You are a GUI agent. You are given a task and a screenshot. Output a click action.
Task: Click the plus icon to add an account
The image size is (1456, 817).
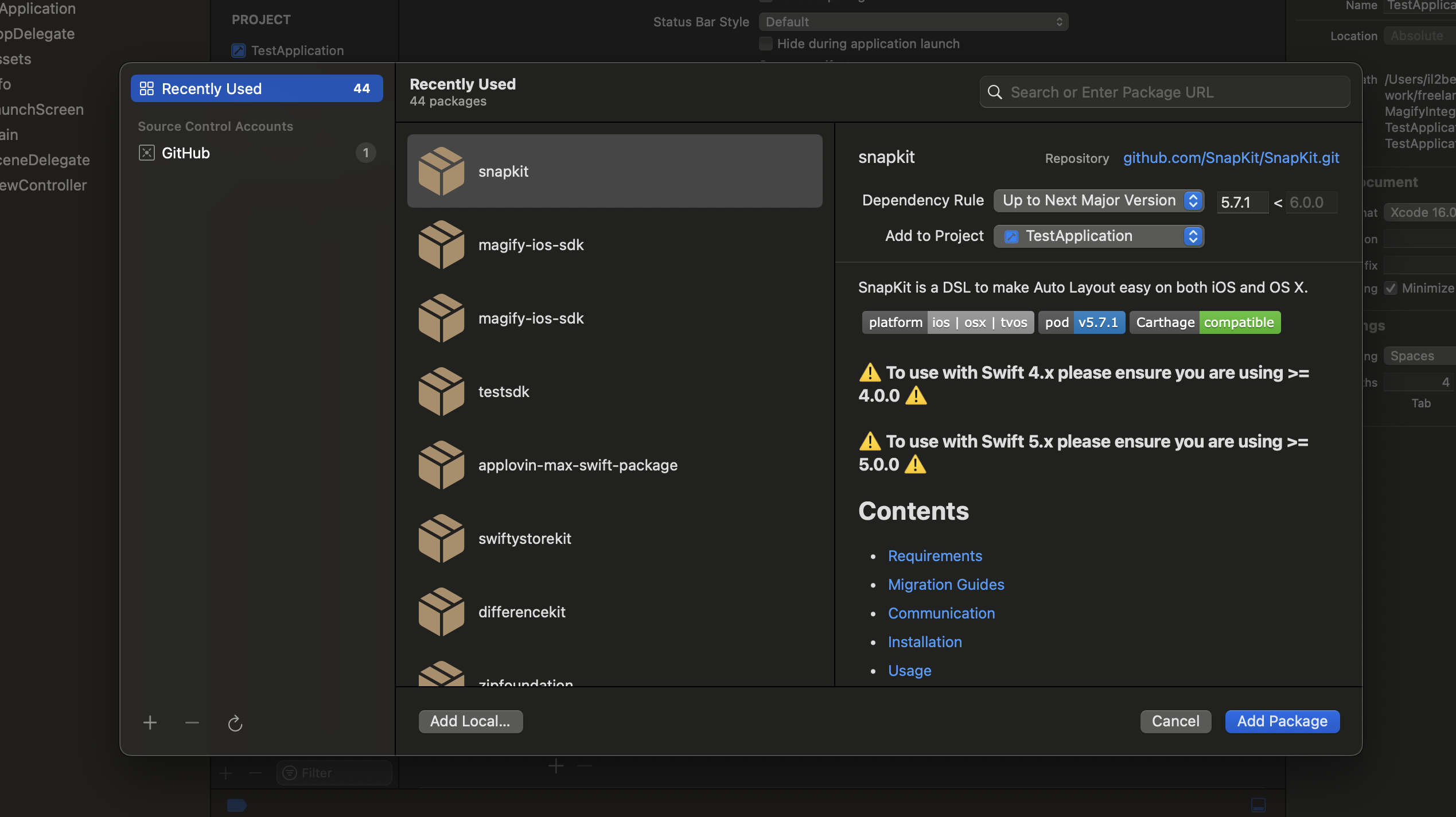(150, 722)
